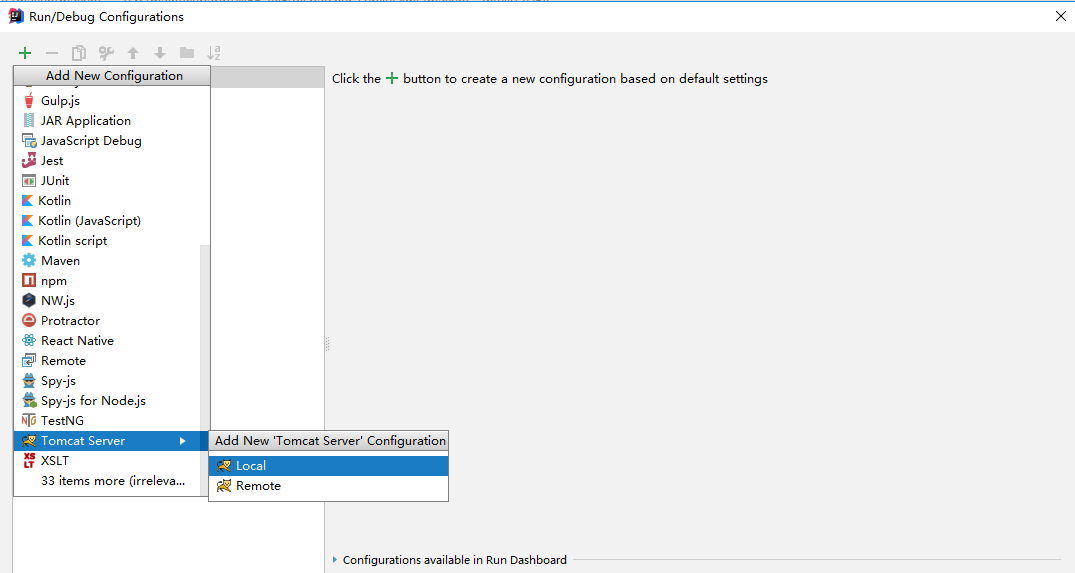Click the TestNG label text
The height and width of the screenshot is (573, 1075).
click(x=62, y=421)
